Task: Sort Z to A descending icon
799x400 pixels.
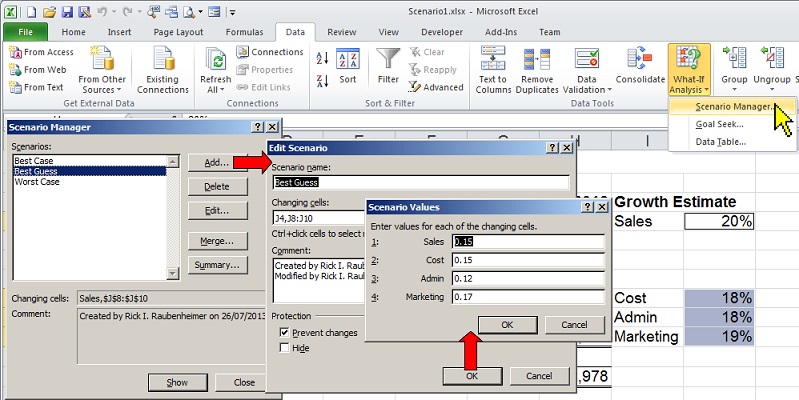Action: coord(323,81)
